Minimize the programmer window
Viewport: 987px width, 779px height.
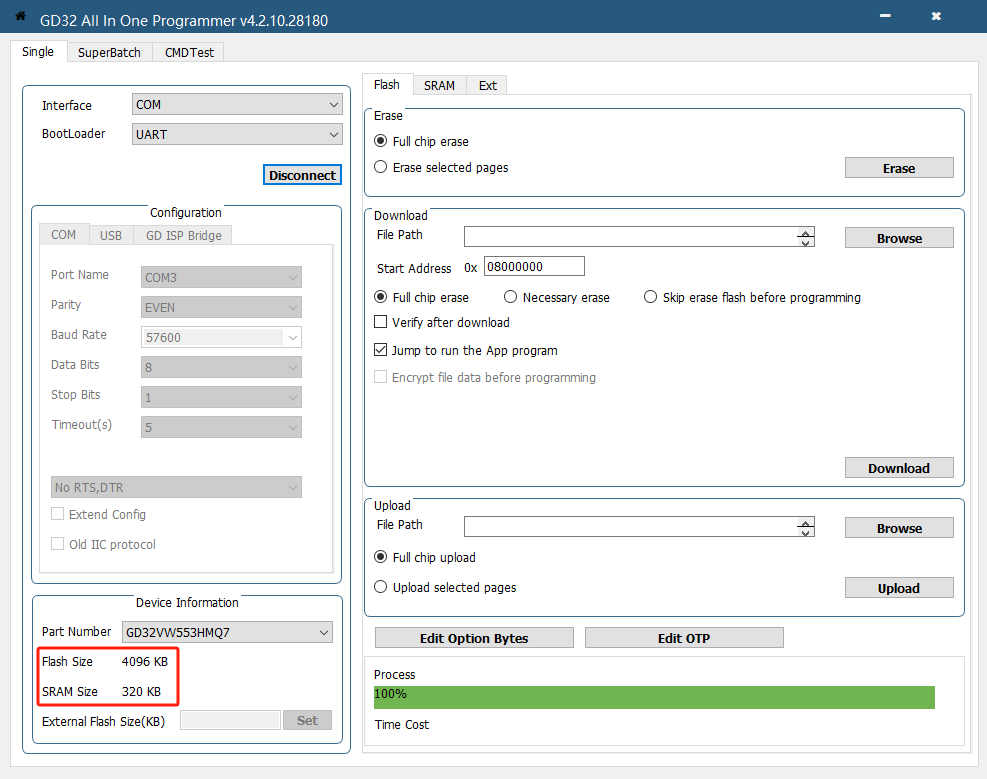pos(885,17)
